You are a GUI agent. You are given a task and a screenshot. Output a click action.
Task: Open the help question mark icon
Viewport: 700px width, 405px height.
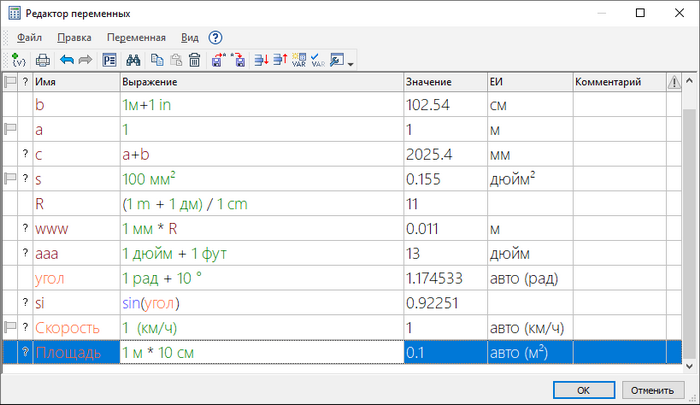[x=215, y=37]
